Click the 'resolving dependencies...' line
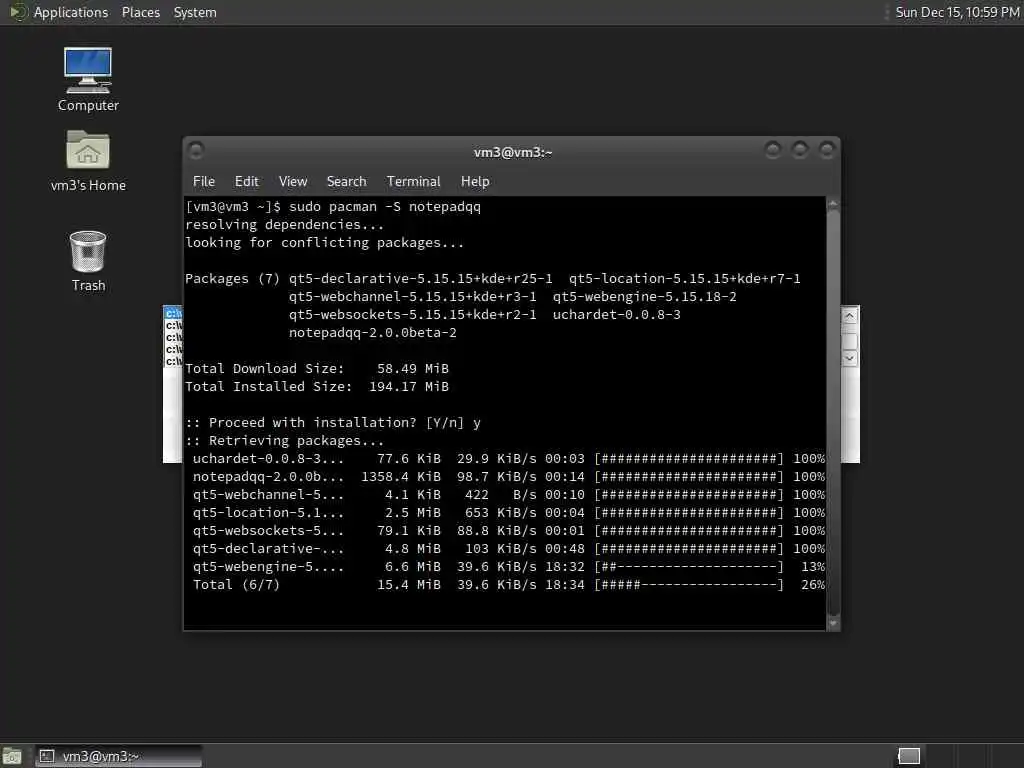 point(284,225)
